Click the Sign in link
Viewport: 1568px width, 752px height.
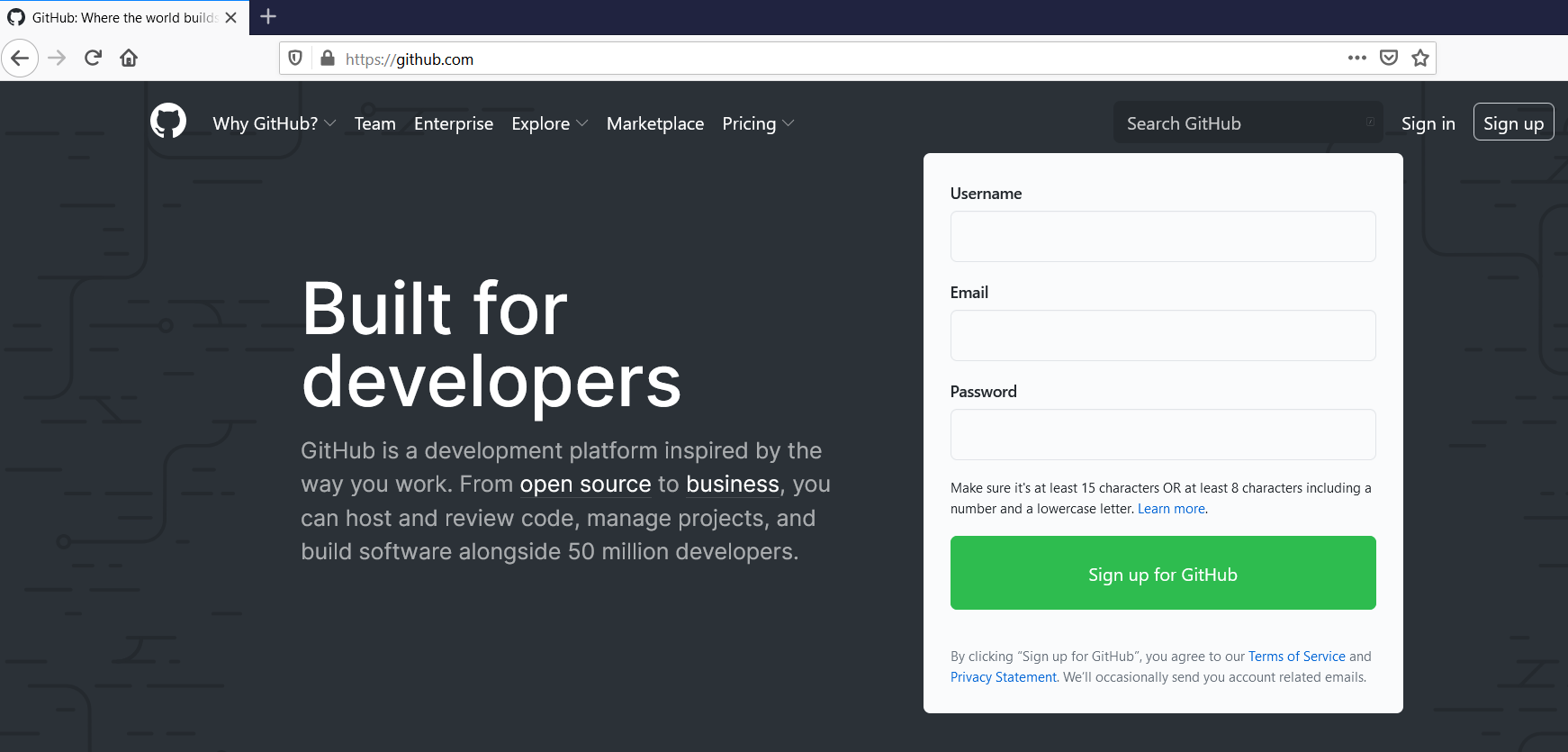pyautogui.click(x=1428, y=123)
